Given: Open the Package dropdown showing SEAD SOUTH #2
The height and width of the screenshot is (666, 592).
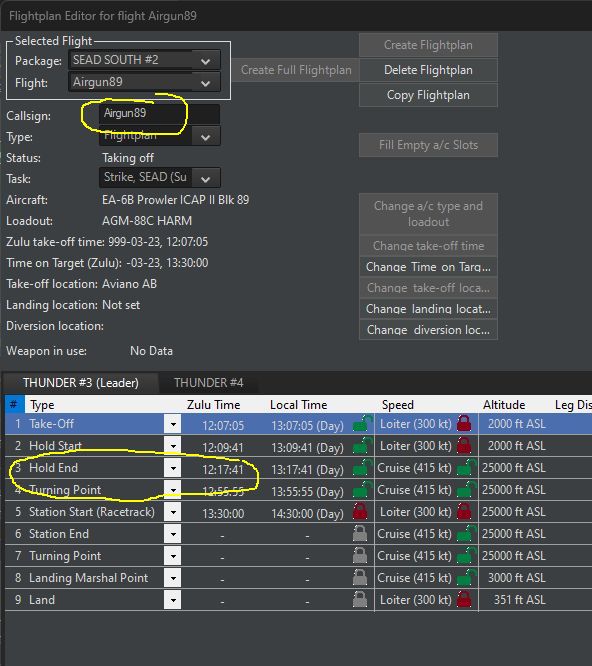Looking at the screenshot, I should point(144,60).
